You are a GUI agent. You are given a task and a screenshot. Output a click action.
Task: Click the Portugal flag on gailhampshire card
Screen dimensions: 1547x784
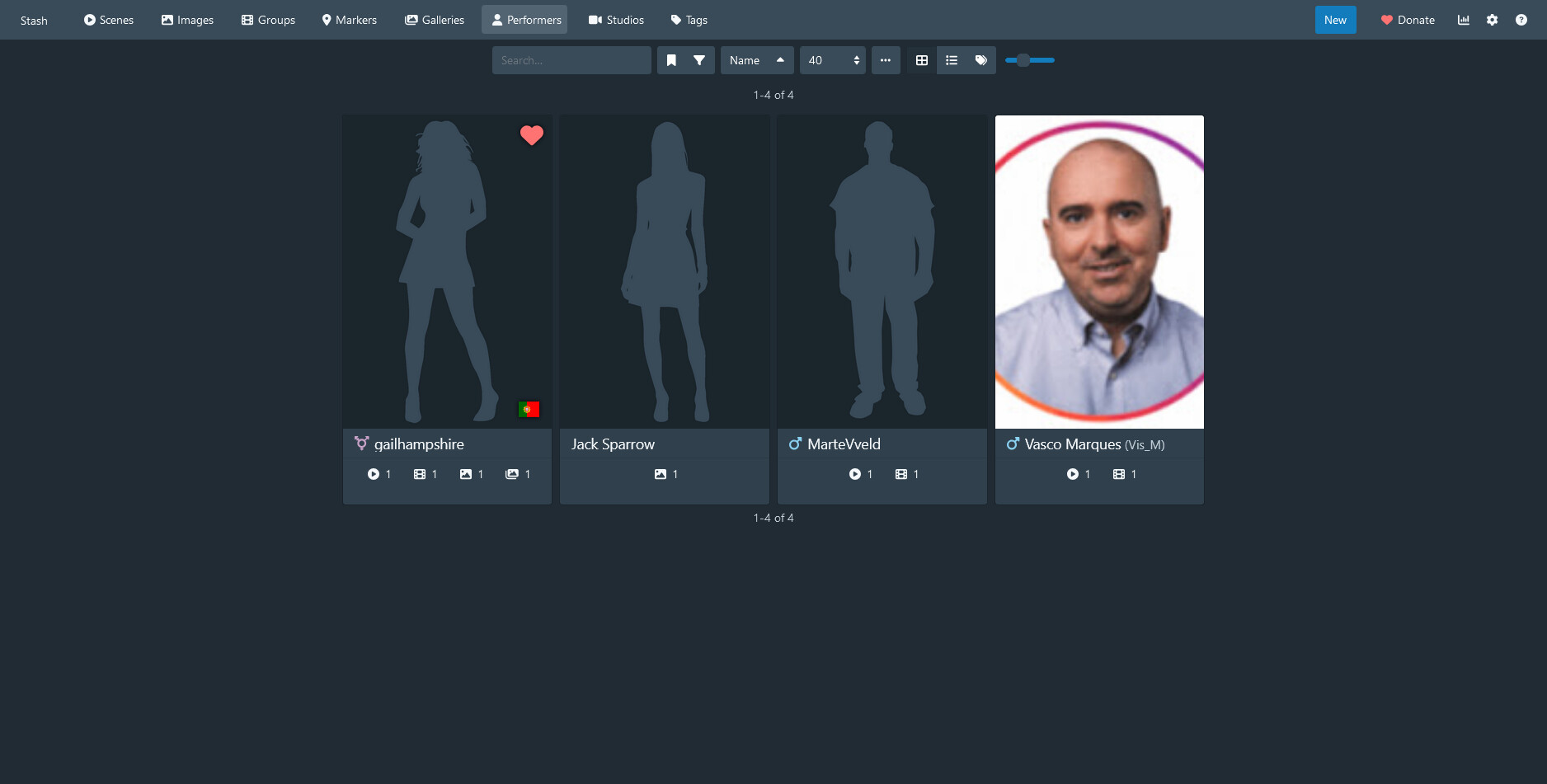pos(529,409)
